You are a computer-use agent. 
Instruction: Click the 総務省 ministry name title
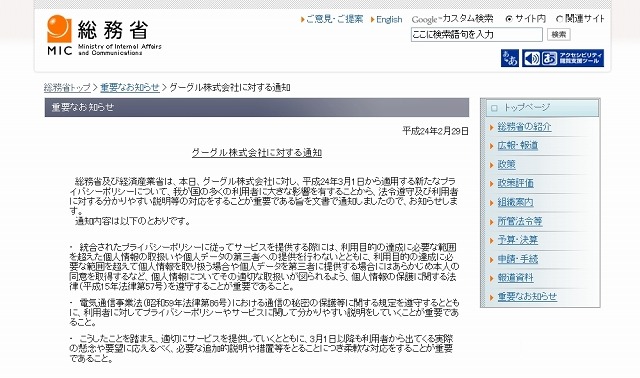[113, 29]
